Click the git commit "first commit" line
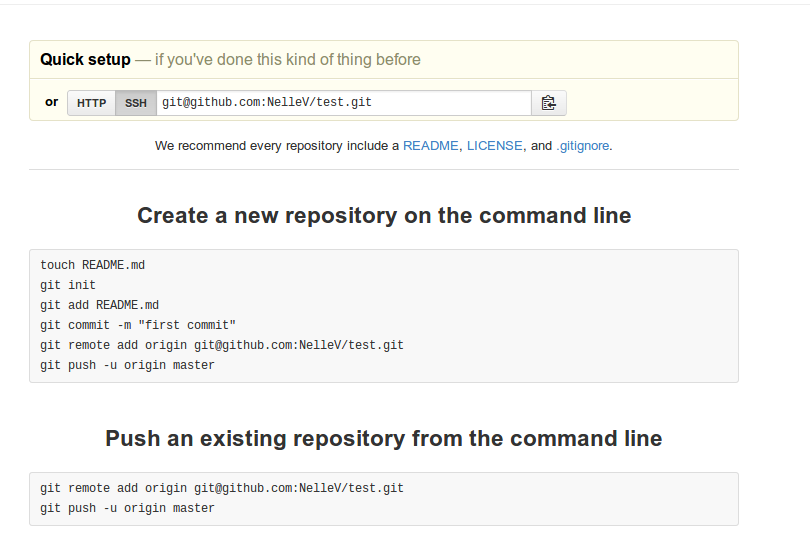Image resolution: width=810 pixels, height=547 pixels. click(x=138, y=325)
